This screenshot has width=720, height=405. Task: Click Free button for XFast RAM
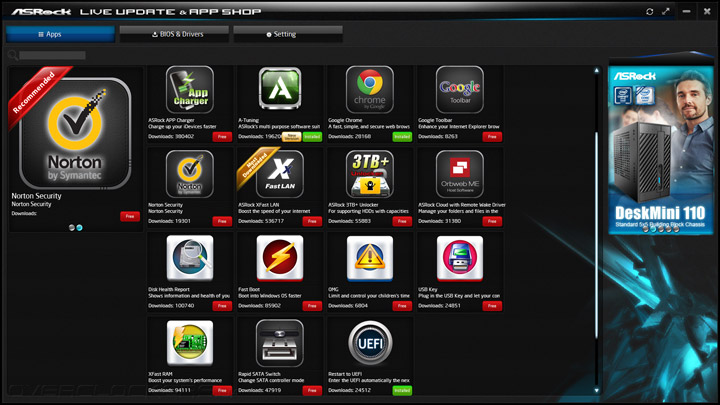click(x=222, y=390)
